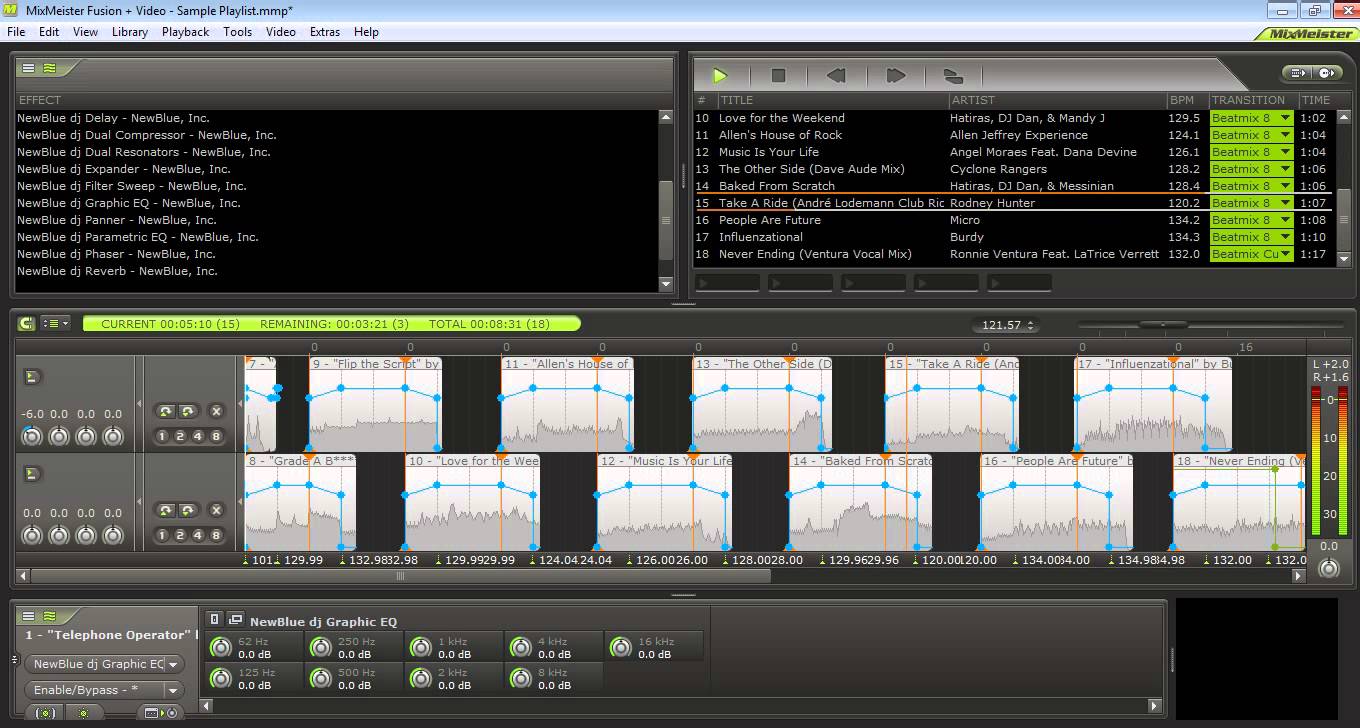Open the Library menu
Image resolution: width=1360 pixels, height=728 pixels.
point(130,32)
